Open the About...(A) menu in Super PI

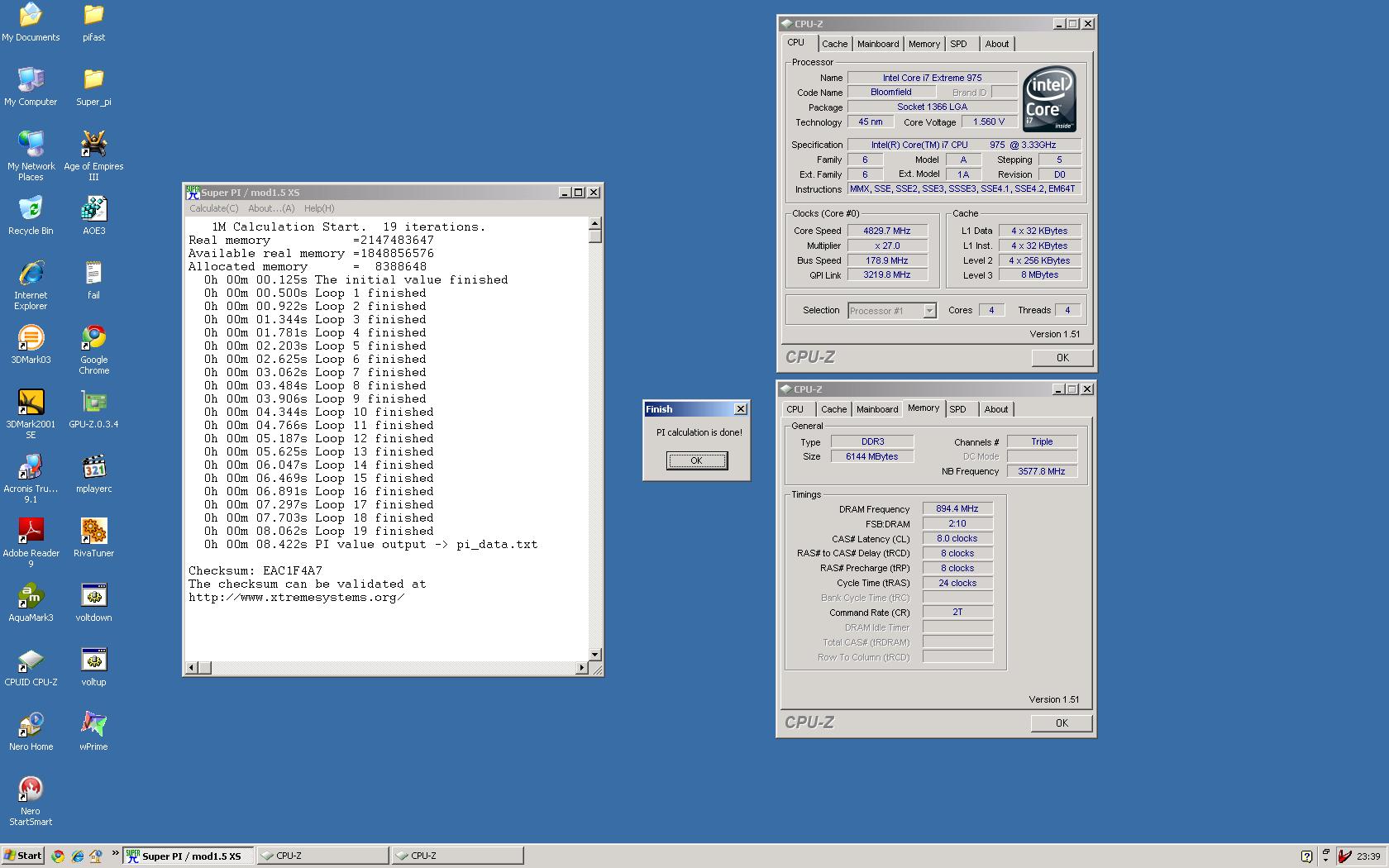pos(271,208)
